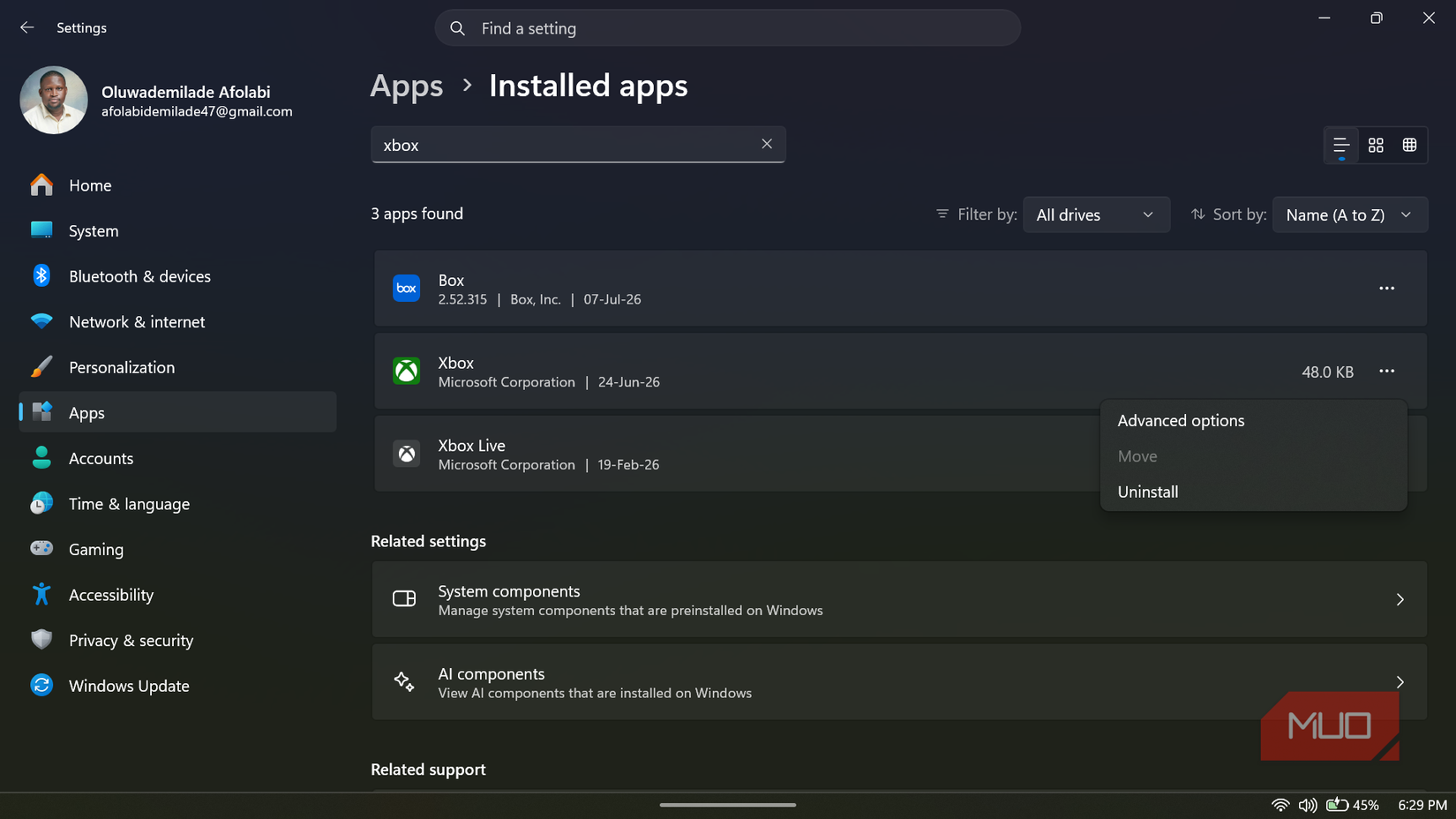Click more options for Xbox app
This screenshot has height=819, width=1456.
click(x=1386, y=372)
